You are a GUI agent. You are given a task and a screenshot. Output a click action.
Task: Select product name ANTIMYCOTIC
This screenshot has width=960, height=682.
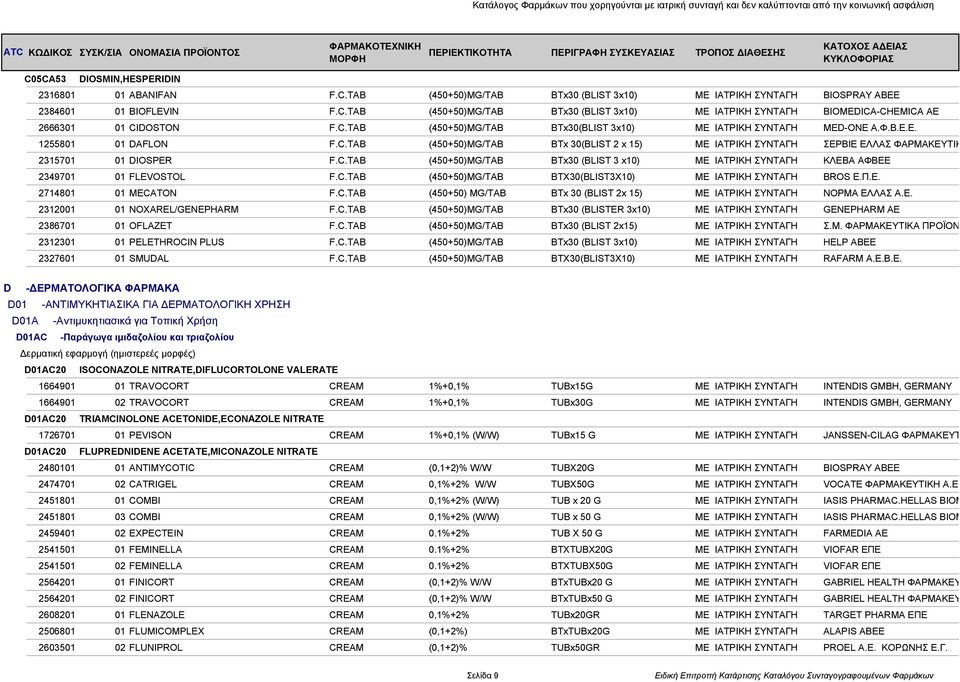point(162,468)
